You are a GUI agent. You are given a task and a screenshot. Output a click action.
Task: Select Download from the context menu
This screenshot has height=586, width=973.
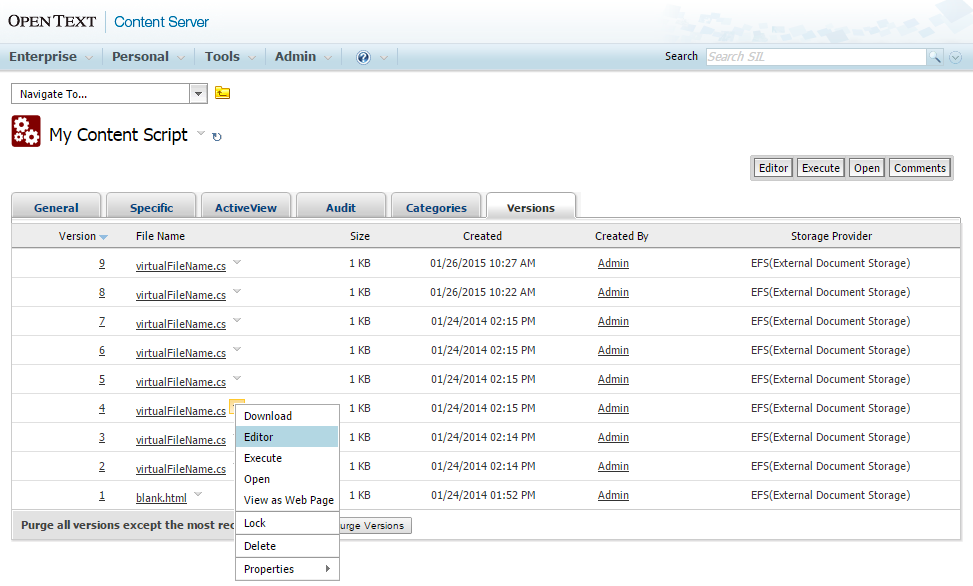click(268, 416)
